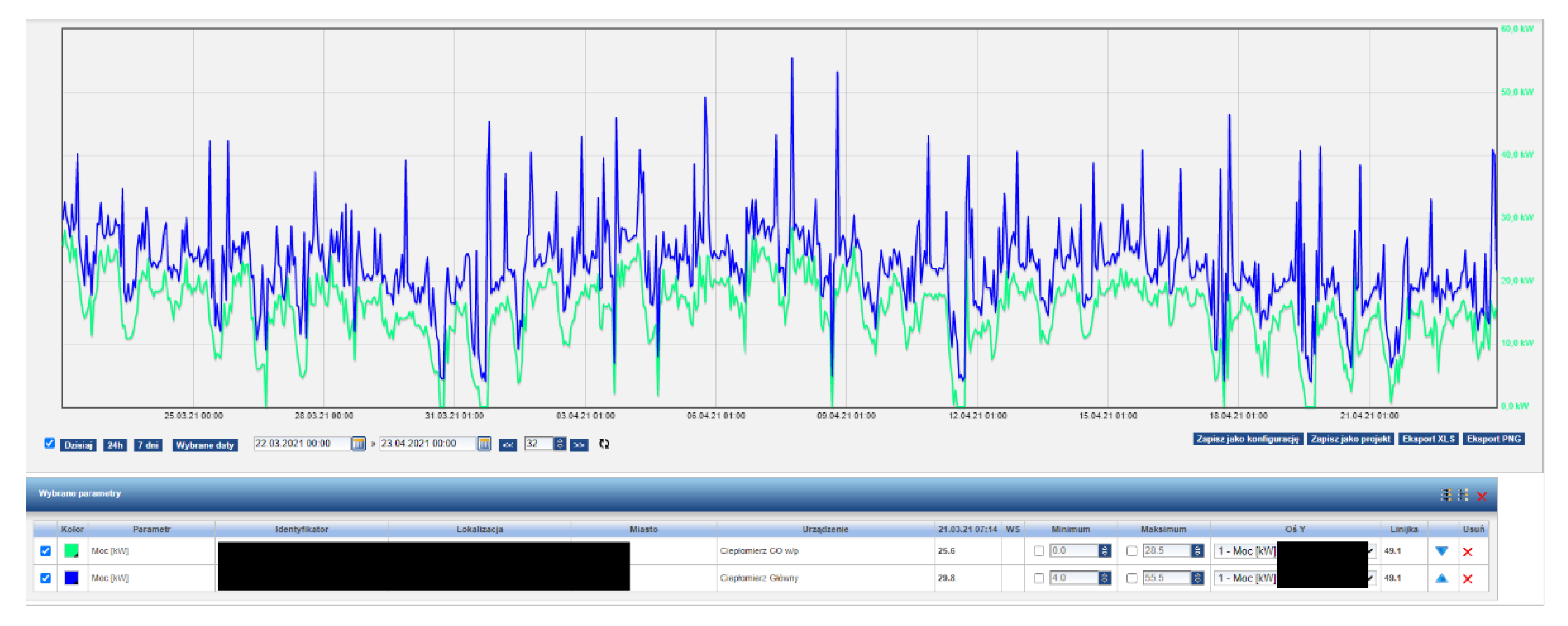Click the refresh chart icon
Screen dimensions: 1568x626
coord(604,444)
